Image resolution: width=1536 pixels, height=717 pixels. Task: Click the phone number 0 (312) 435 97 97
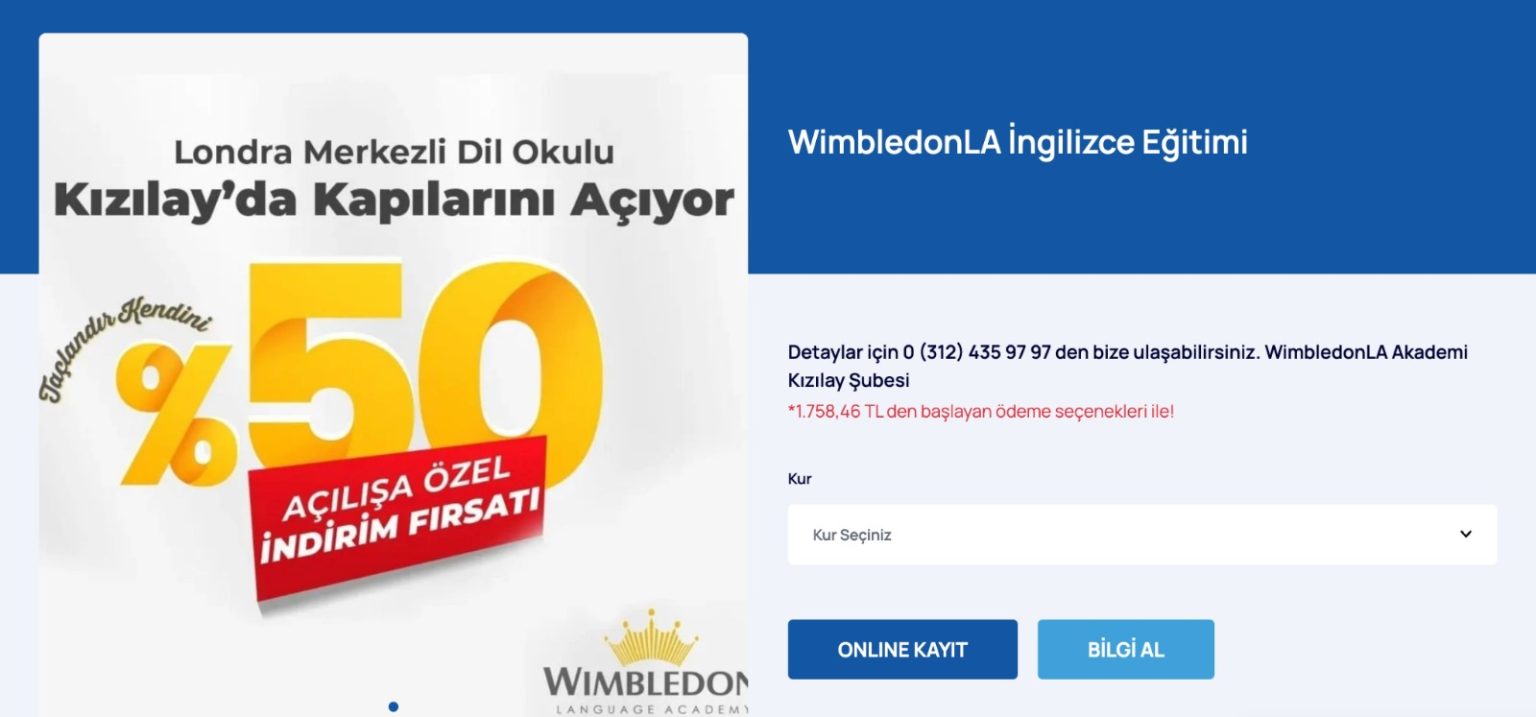(976, 353)
